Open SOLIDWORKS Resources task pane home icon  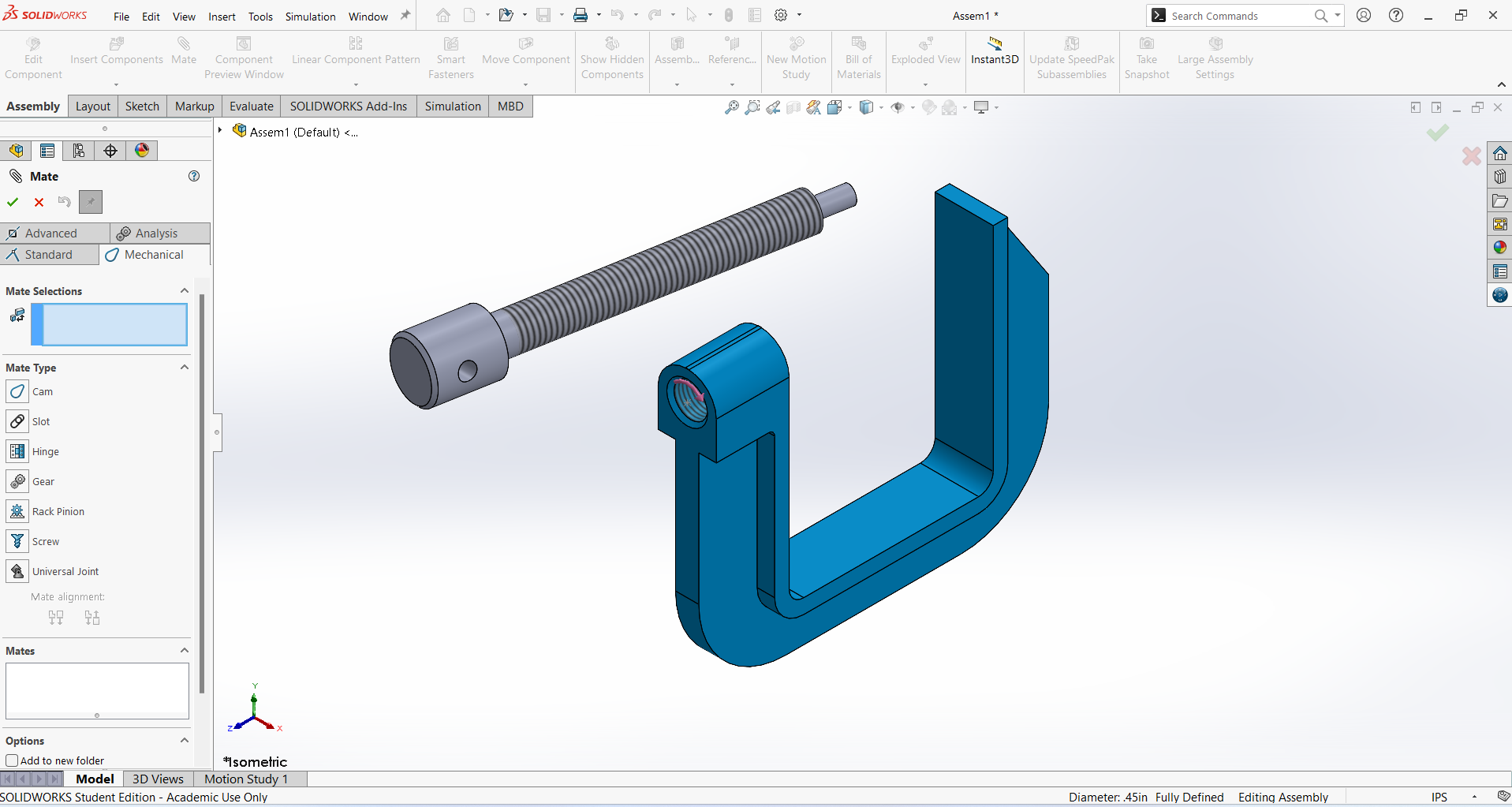1500,153
